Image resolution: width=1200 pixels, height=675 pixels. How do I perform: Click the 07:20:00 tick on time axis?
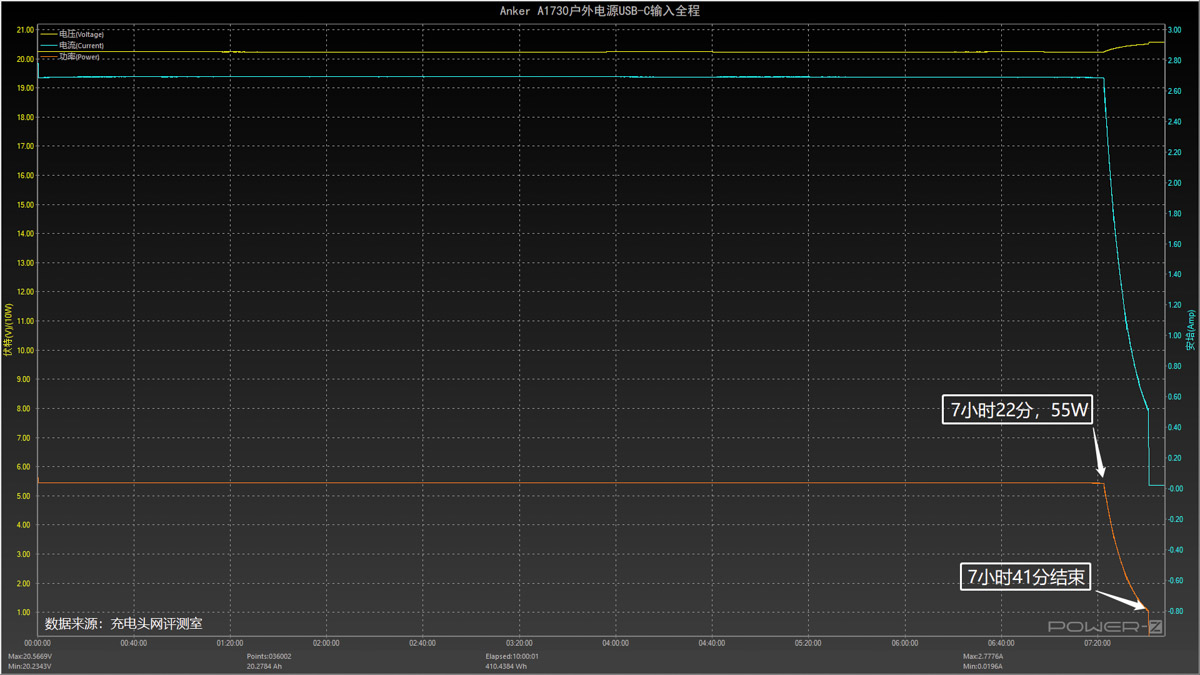click(1097, 643)
